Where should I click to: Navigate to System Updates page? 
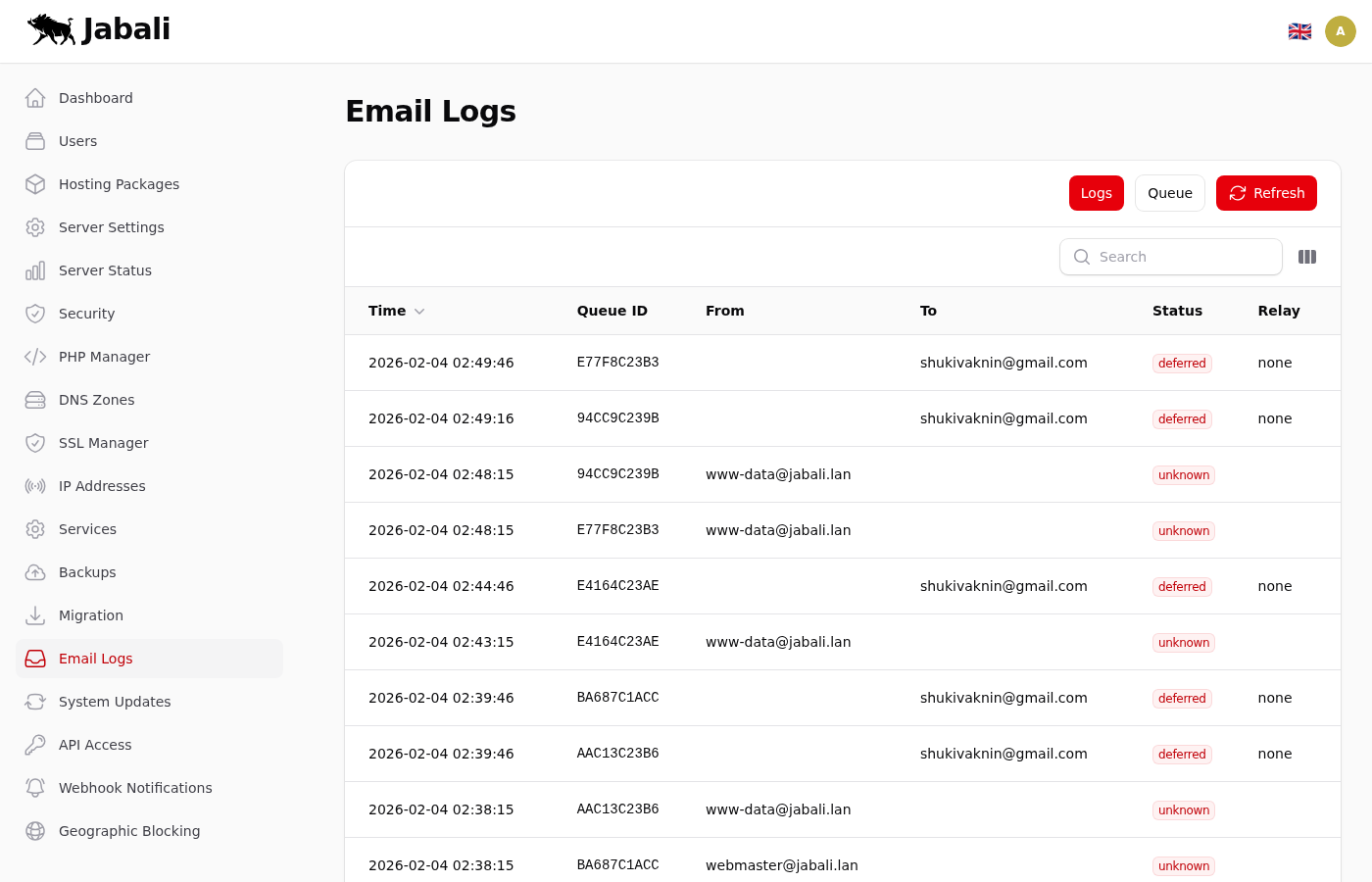click(x=114, y=702)
